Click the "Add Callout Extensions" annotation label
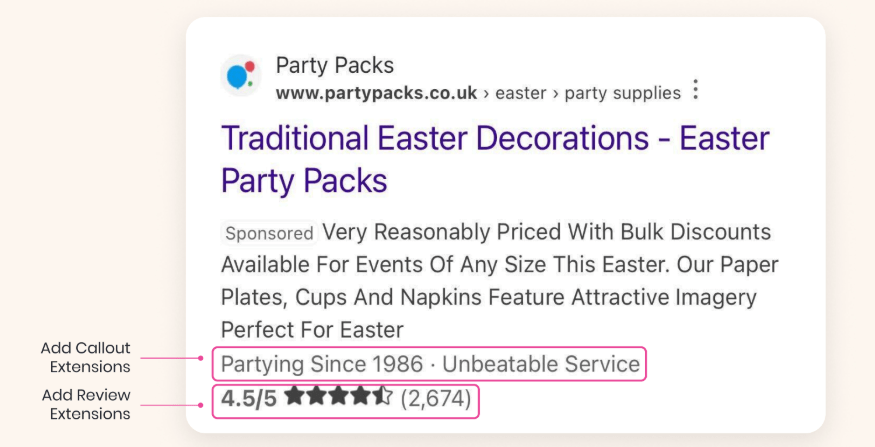This screenshot has width=875, height=447. pyautogui.click(x=86, y=357)
